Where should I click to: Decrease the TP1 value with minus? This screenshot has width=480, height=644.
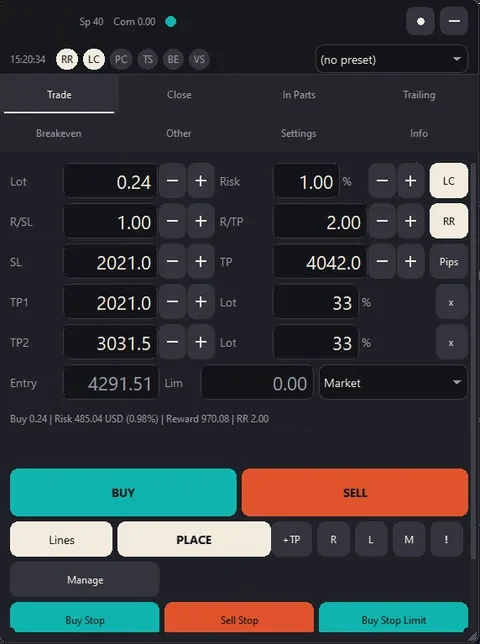(x=172, y=302)
